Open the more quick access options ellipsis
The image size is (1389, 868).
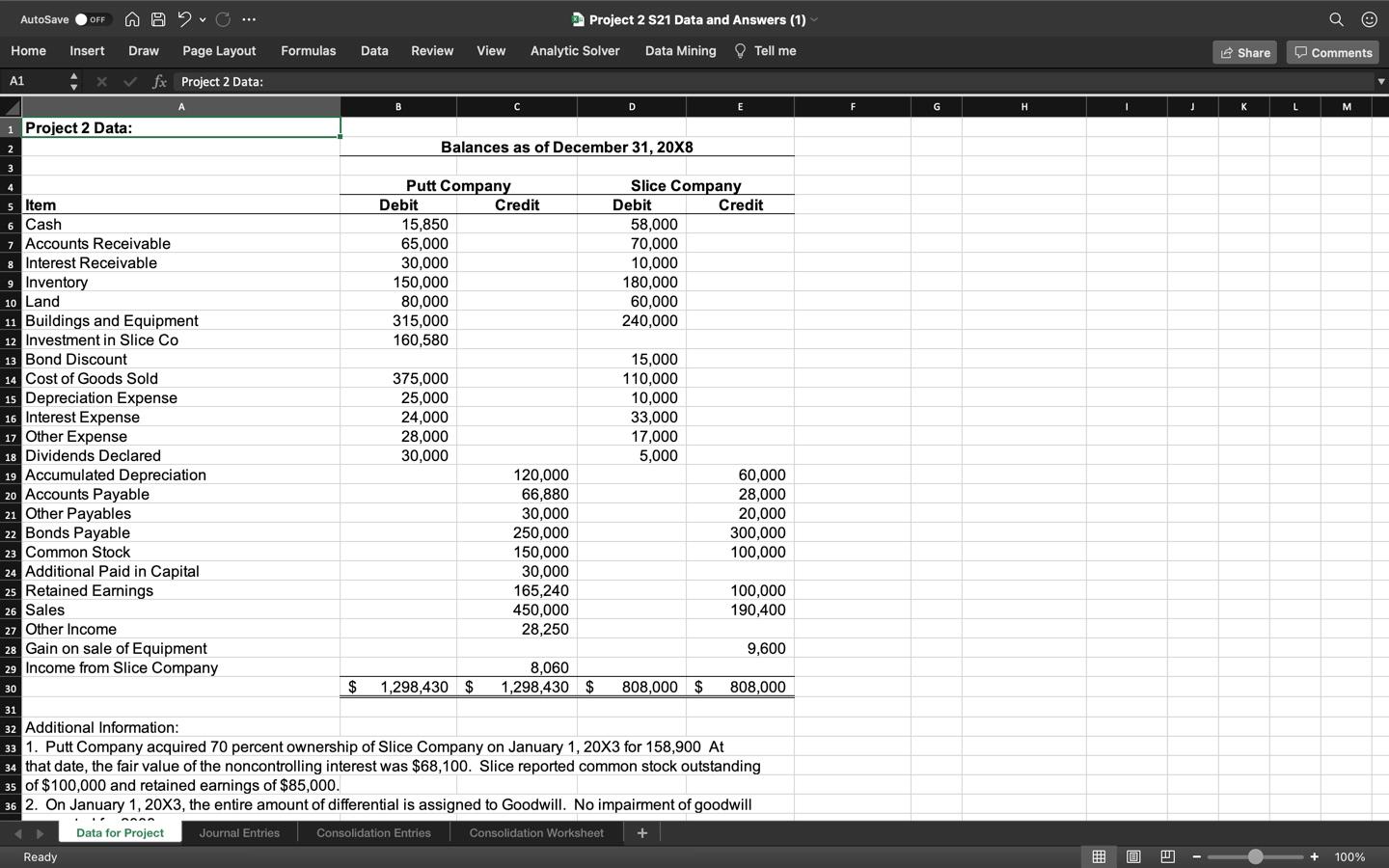click(x=249, y=19)
